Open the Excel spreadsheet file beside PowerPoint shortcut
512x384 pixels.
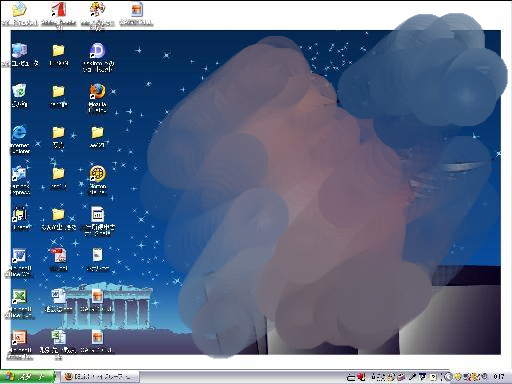point(58,338)
